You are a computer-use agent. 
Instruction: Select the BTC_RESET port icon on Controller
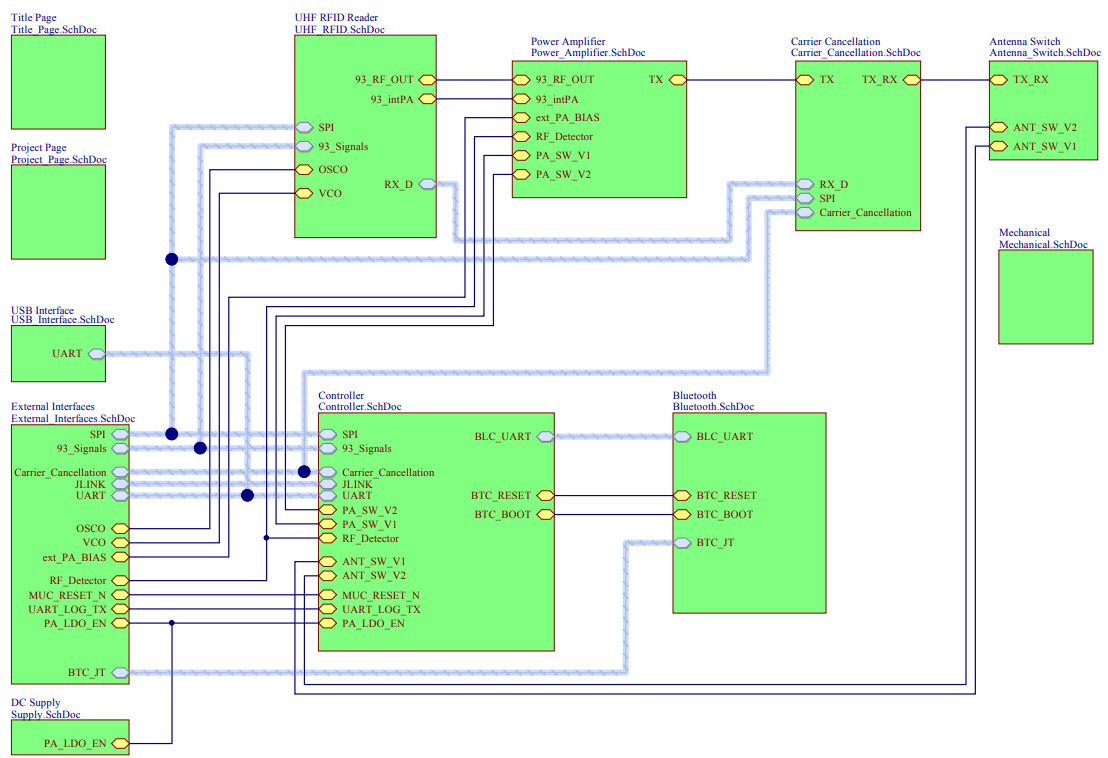coord(546,495)
